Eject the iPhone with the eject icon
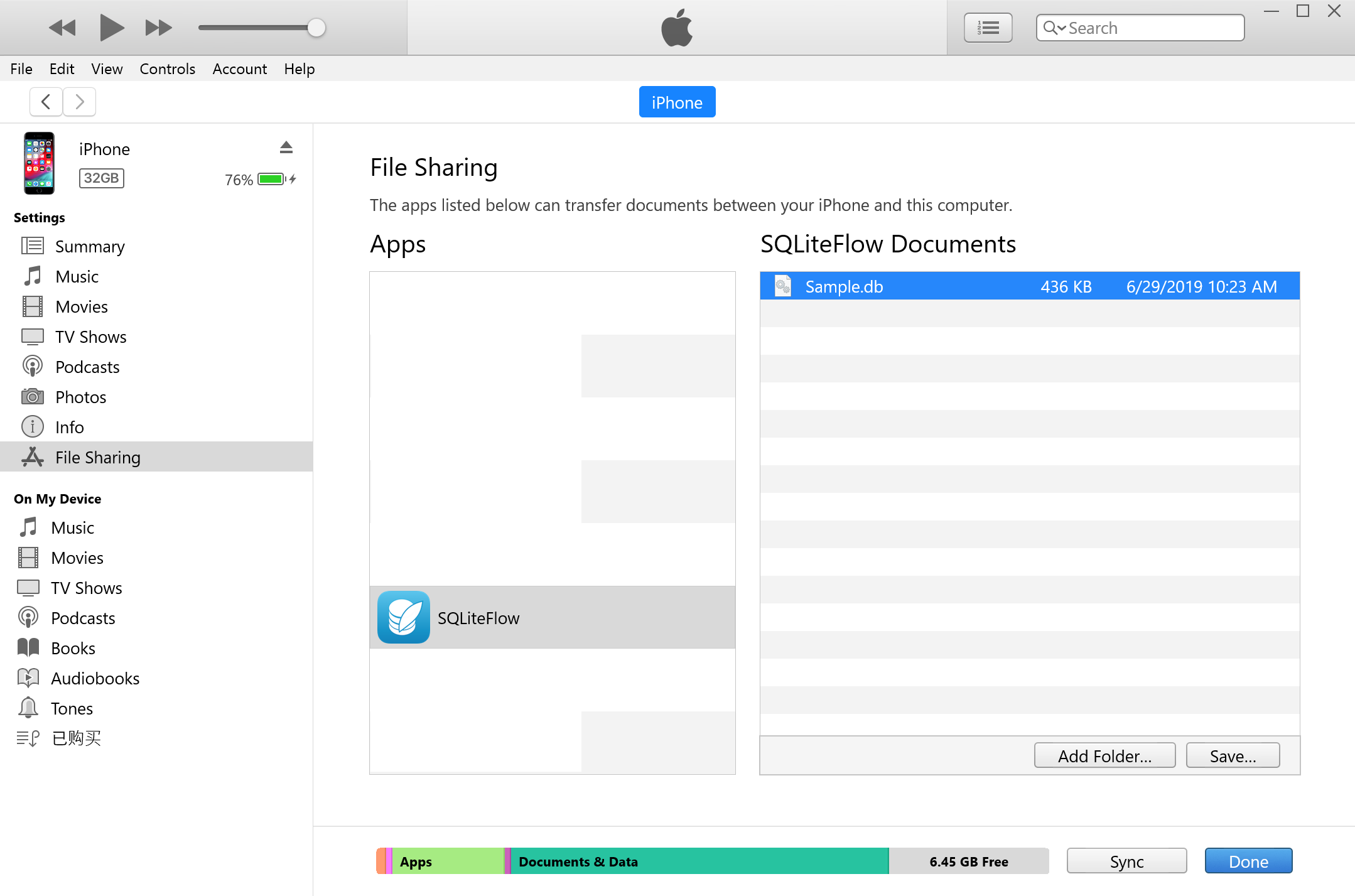Screen dimensions: 1355x896 (x=286, y=148)
